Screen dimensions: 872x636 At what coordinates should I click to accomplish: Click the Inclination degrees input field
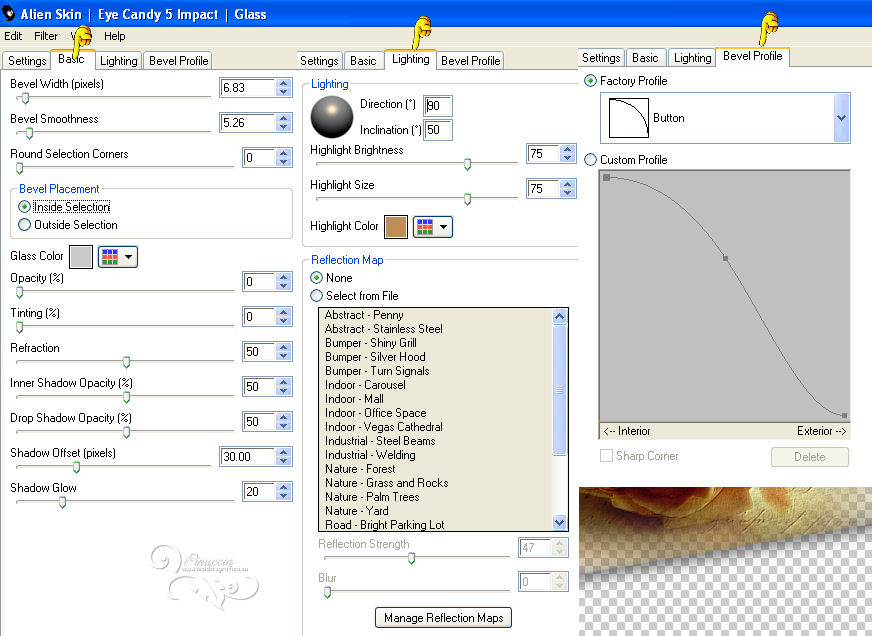[437, 130]
